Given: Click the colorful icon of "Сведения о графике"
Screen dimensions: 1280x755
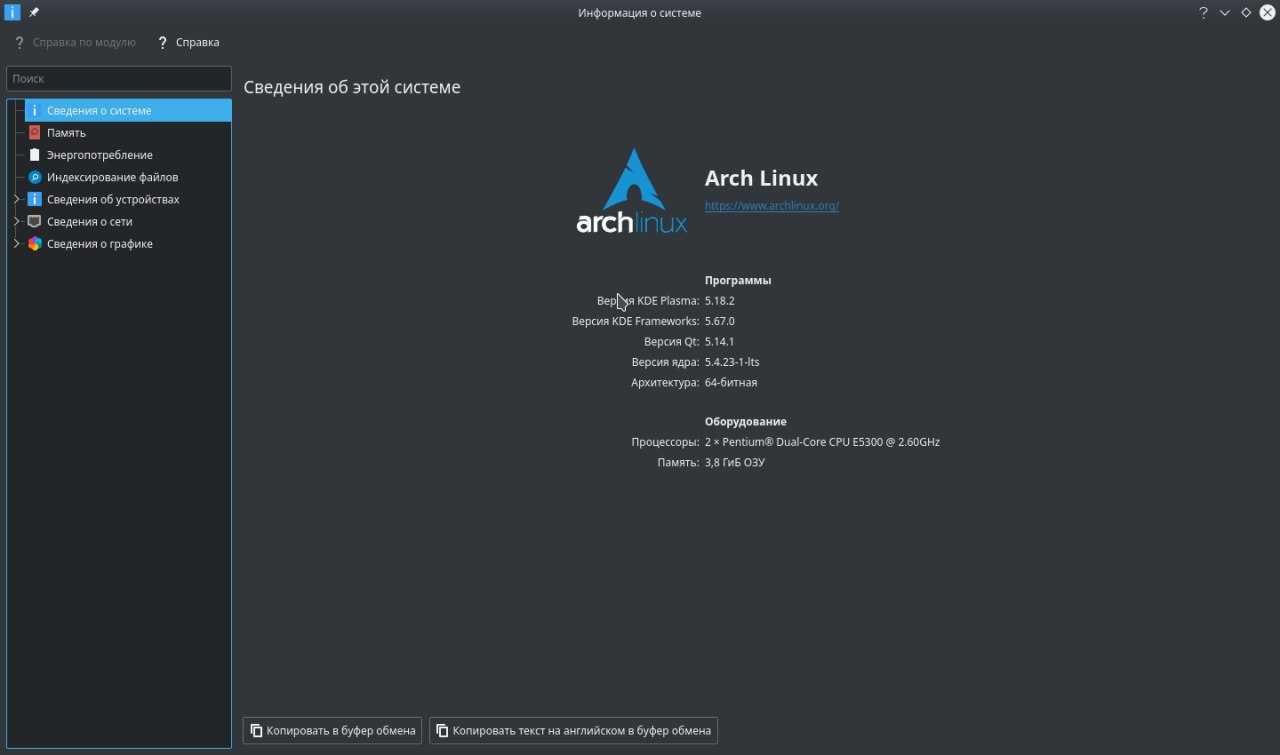Looking at the screenshot, I should [x=34, y=244].
